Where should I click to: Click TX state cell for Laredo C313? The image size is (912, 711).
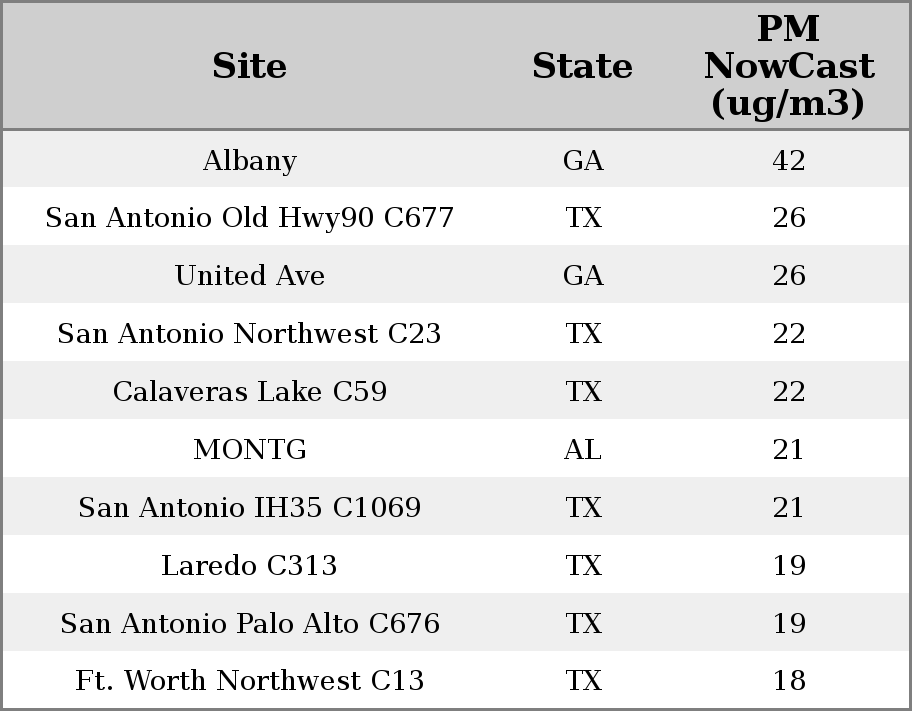tap(583, 566)
